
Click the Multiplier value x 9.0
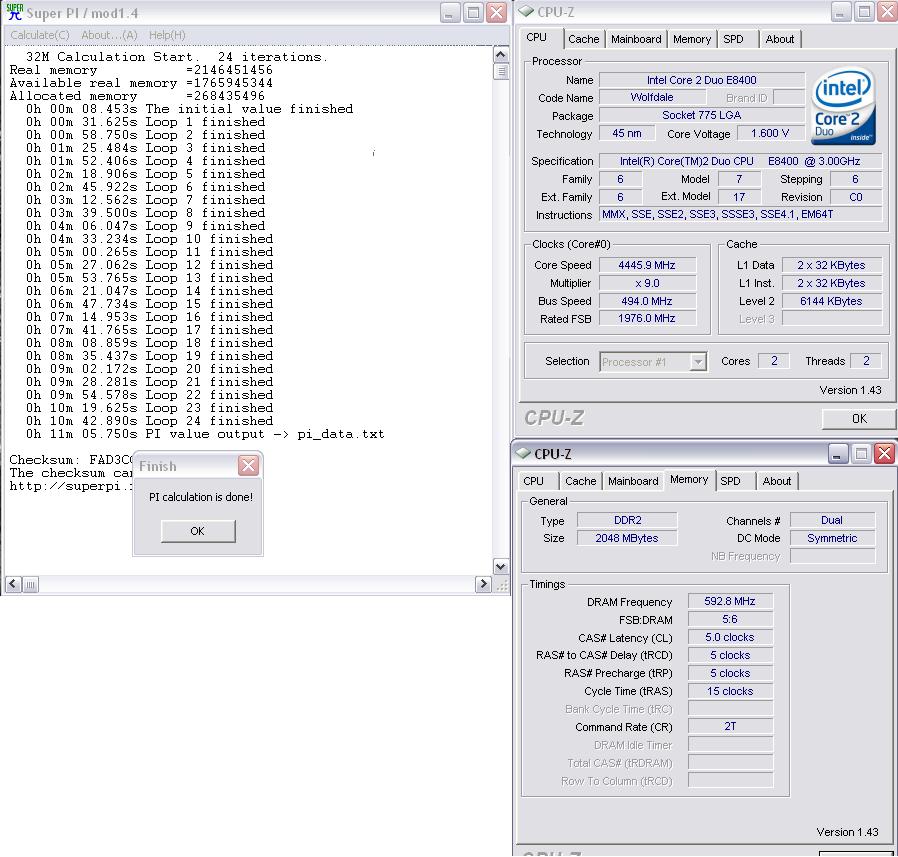pyautogui.click(x=647, y=283)
